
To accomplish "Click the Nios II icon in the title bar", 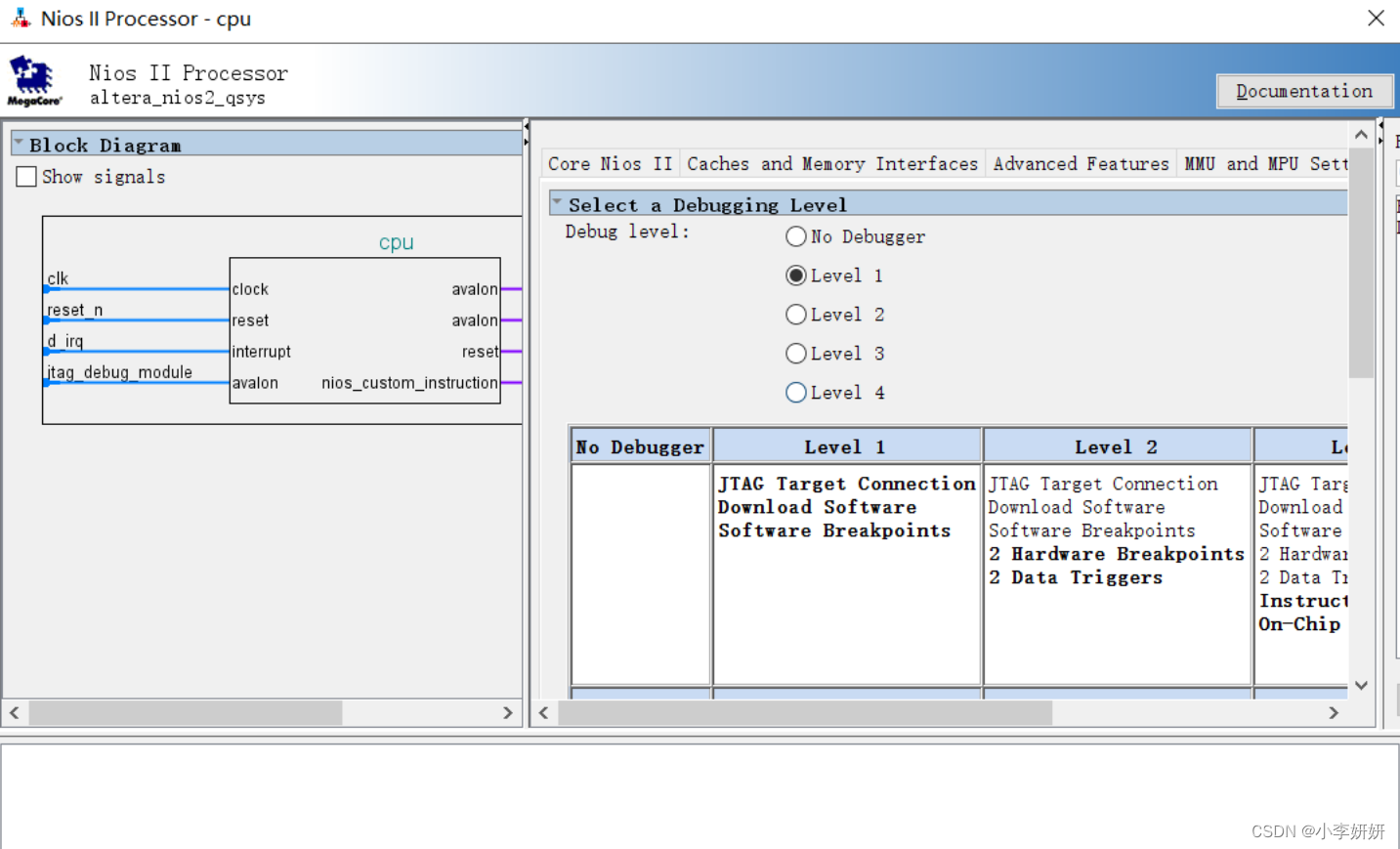I will (x=20, y=18).
